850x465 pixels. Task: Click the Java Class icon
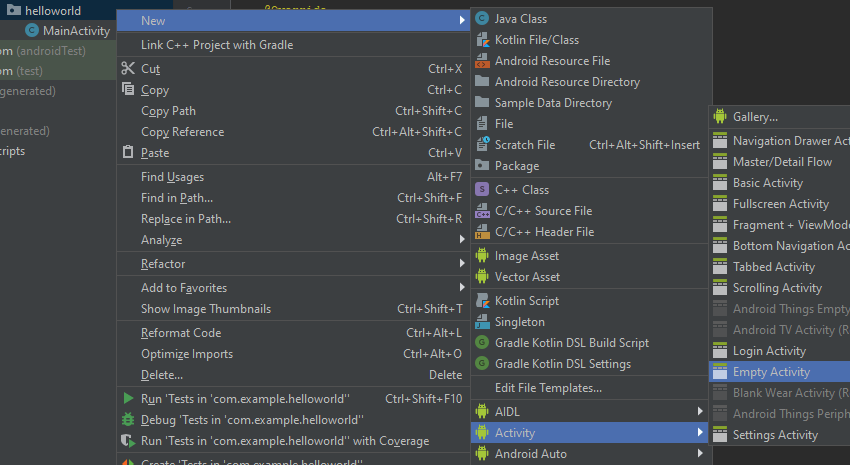pos(482,19)
